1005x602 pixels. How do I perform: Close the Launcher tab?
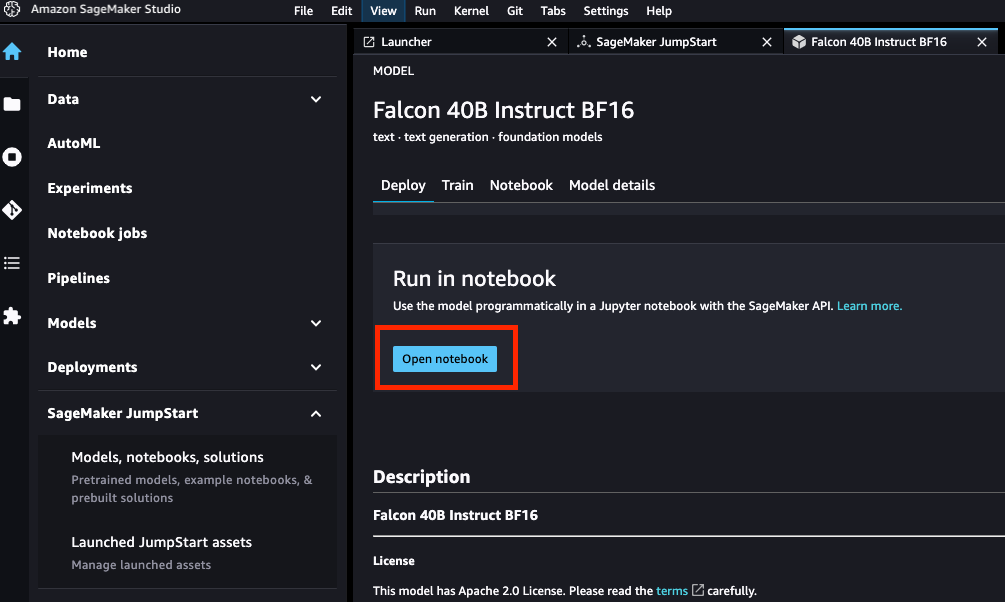[x=552, y=42]
